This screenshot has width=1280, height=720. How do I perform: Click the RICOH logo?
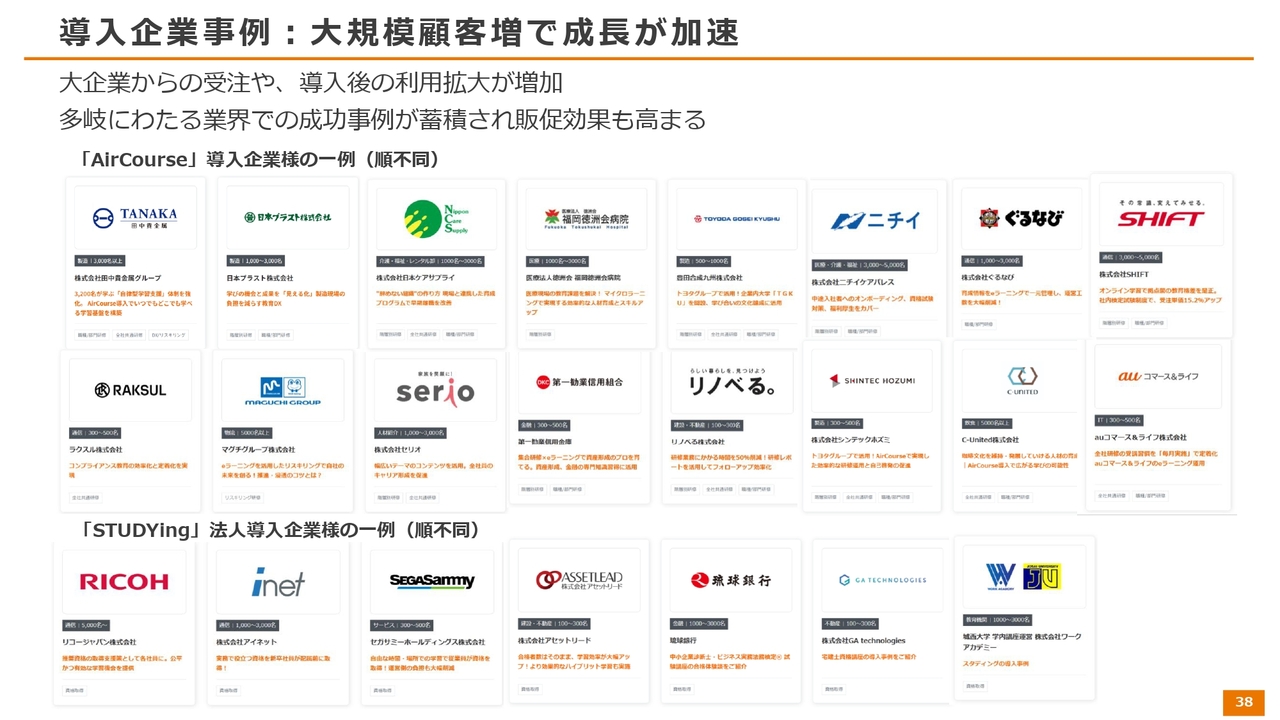tap(124, 581)
